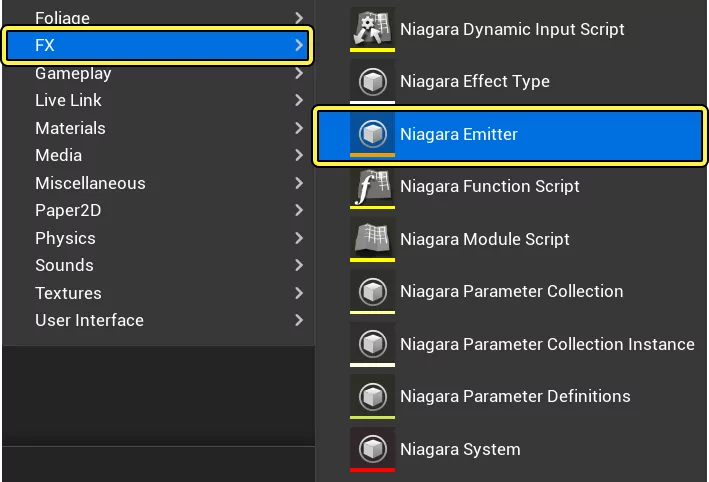The image size is (709, 482).
Task: Click the Niagara Dynamic Input Script icon
Action: click(x=372, y=28)
